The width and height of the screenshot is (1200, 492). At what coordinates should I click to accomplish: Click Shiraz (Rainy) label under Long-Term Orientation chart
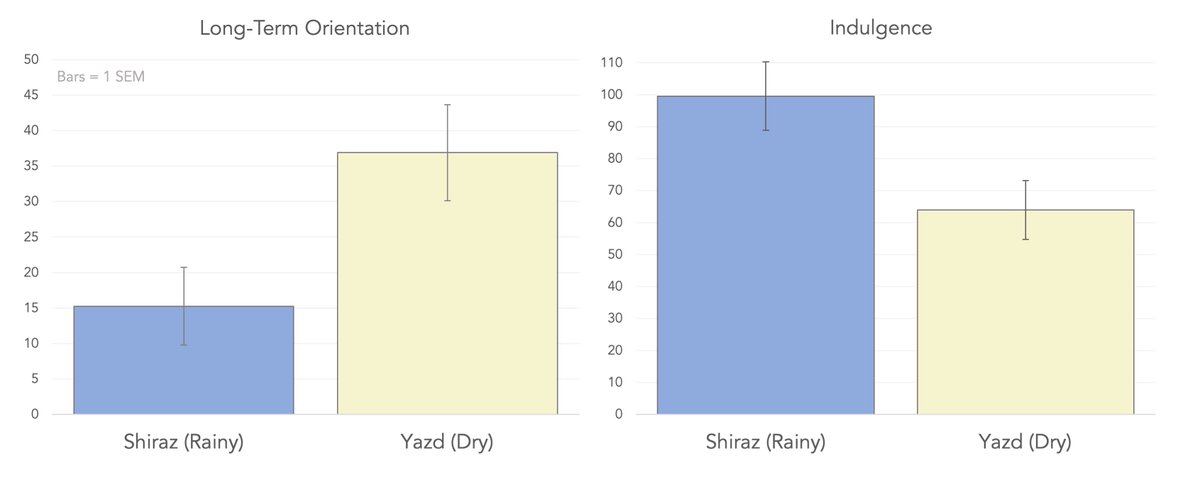[x=184, y=442]
